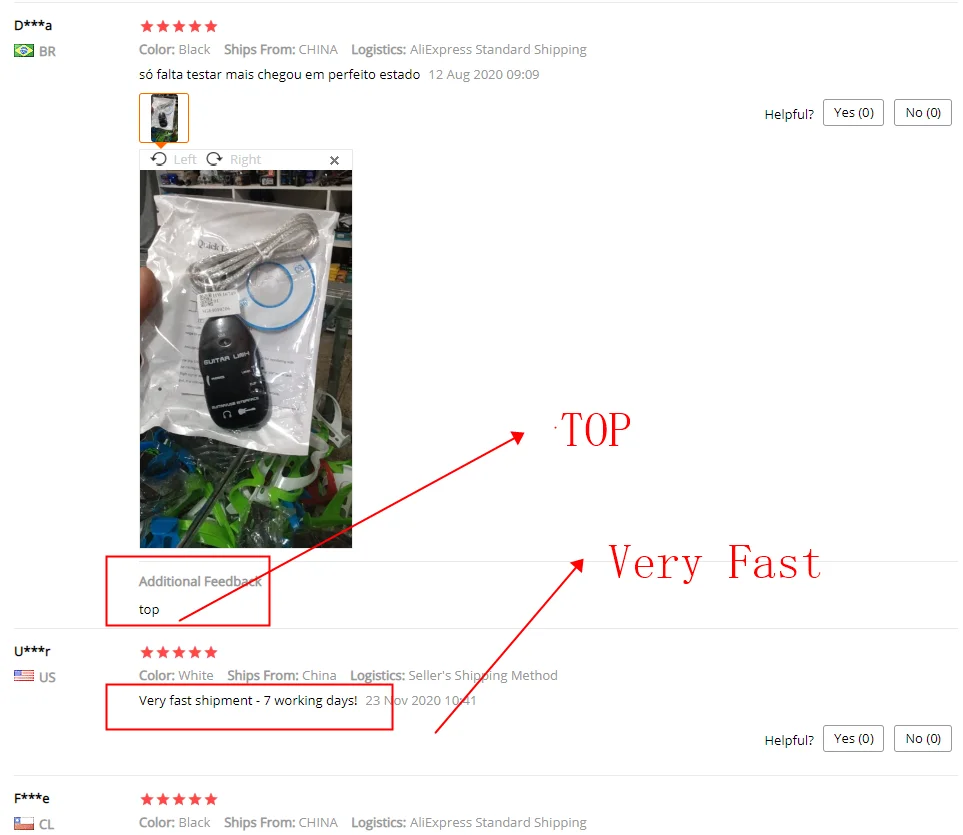Click the rotate Right icon above photo
The height and width of the screenshot is (835, 963).
[214, 160]
